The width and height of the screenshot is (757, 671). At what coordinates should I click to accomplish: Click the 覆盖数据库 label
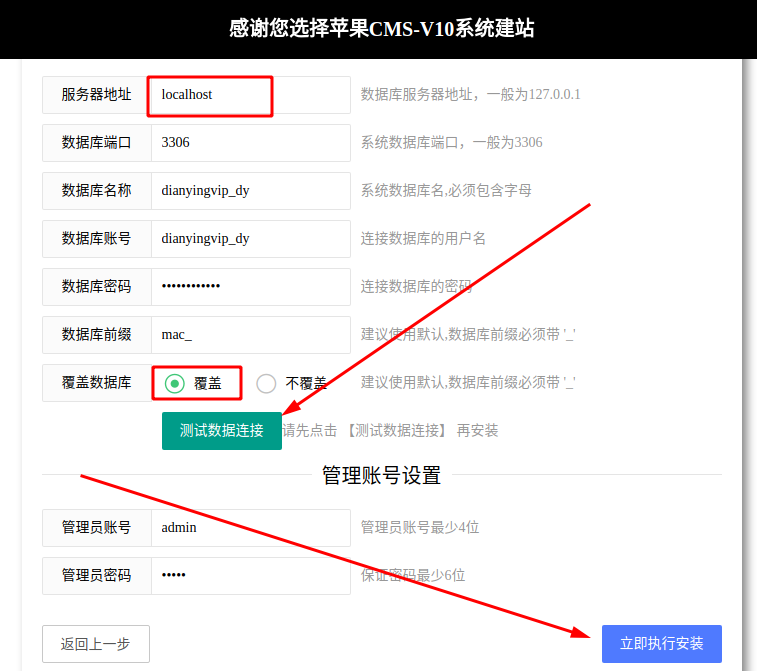coord(97,383)
